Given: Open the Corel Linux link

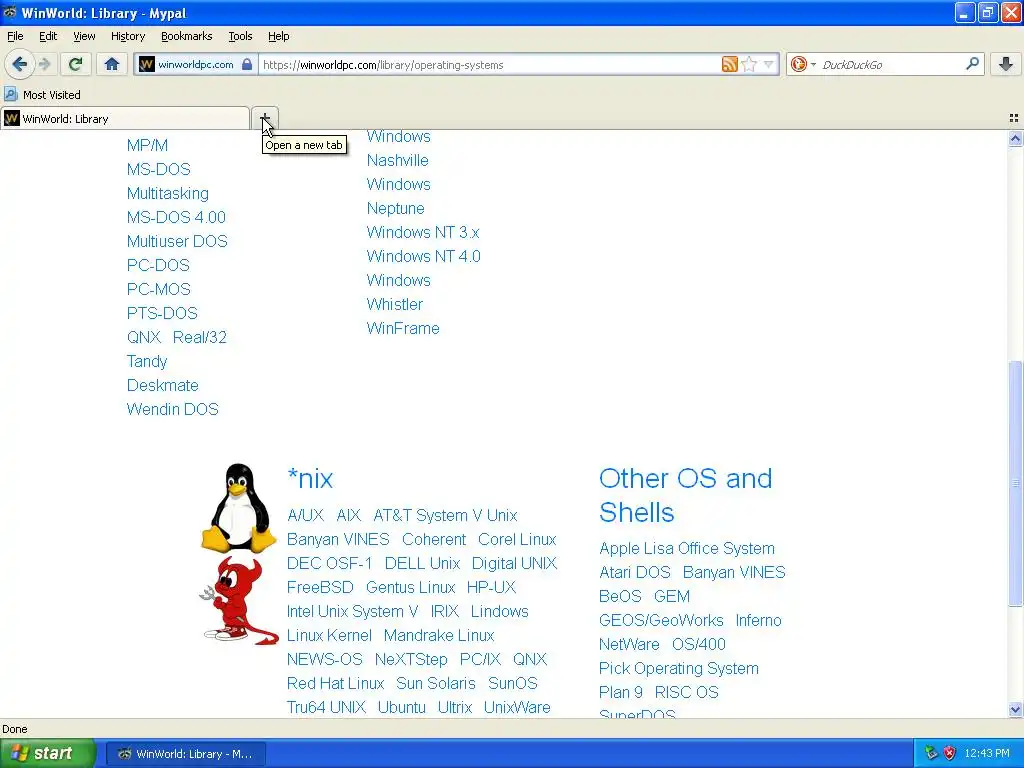Looking at the screenshot, I should click(517, 539).
